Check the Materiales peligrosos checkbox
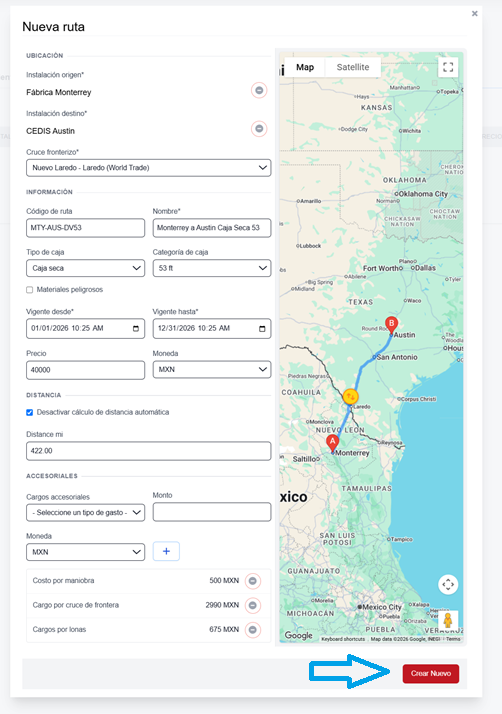Image resolution: width=502 pixels, height=714 pixels. (30, 290)
